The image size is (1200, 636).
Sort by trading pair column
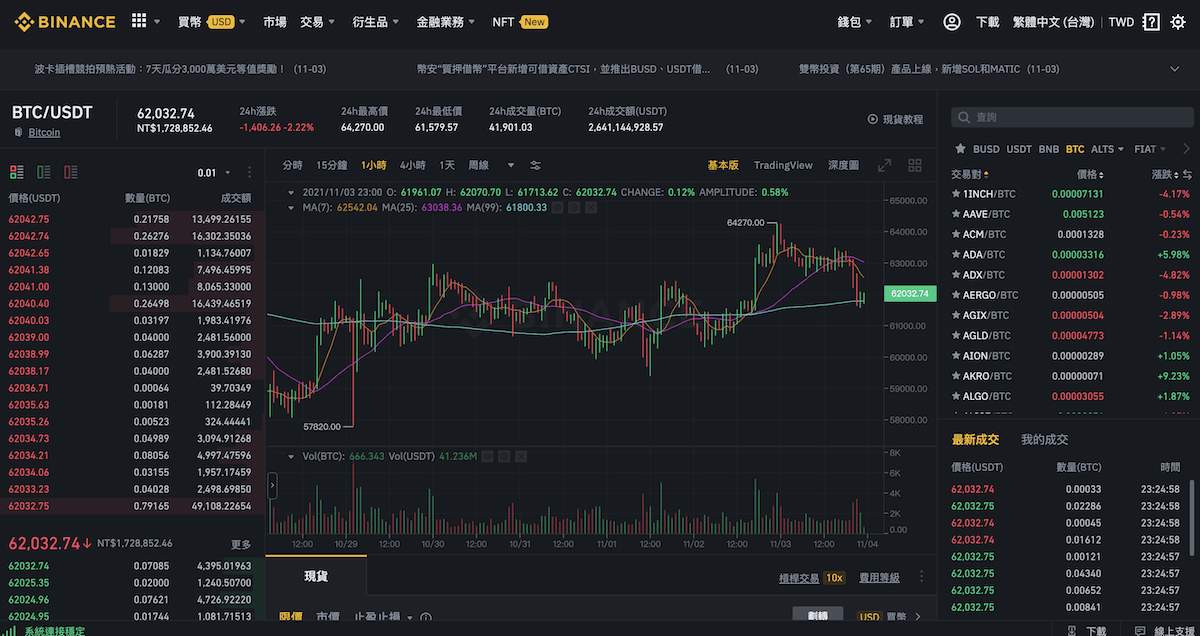click(969, 174)
